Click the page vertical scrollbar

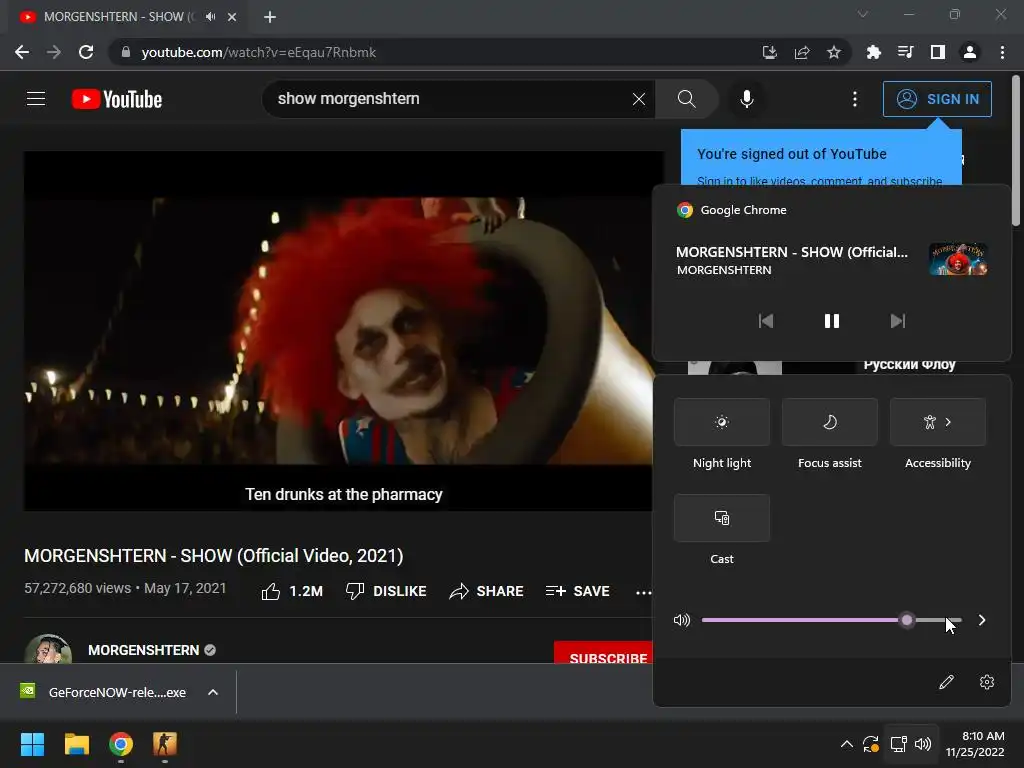1016,152
